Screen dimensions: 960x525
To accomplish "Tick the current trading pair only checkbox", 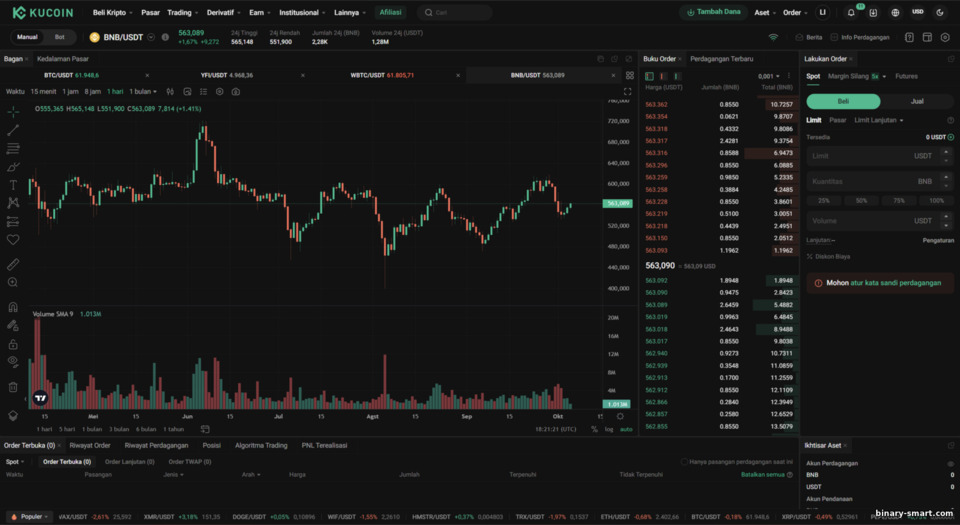I will point(684,462).
